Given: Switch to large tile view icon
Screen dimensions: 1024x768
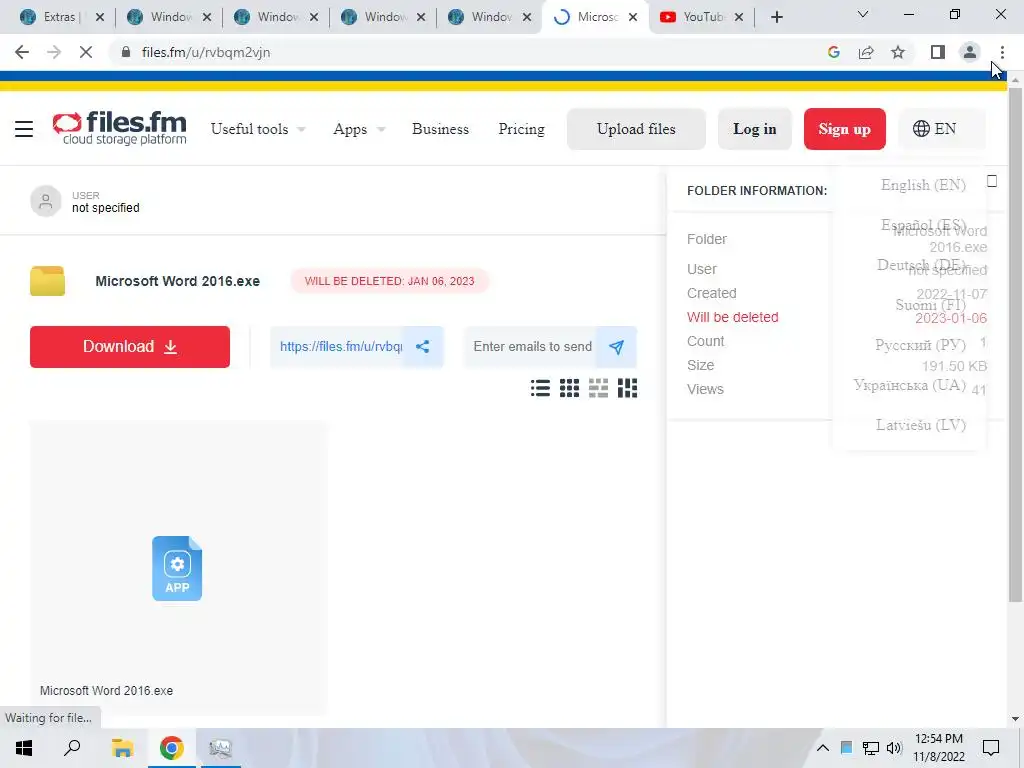Looking at the screenshot, I should pyautogui.click(x=598, y=388).
